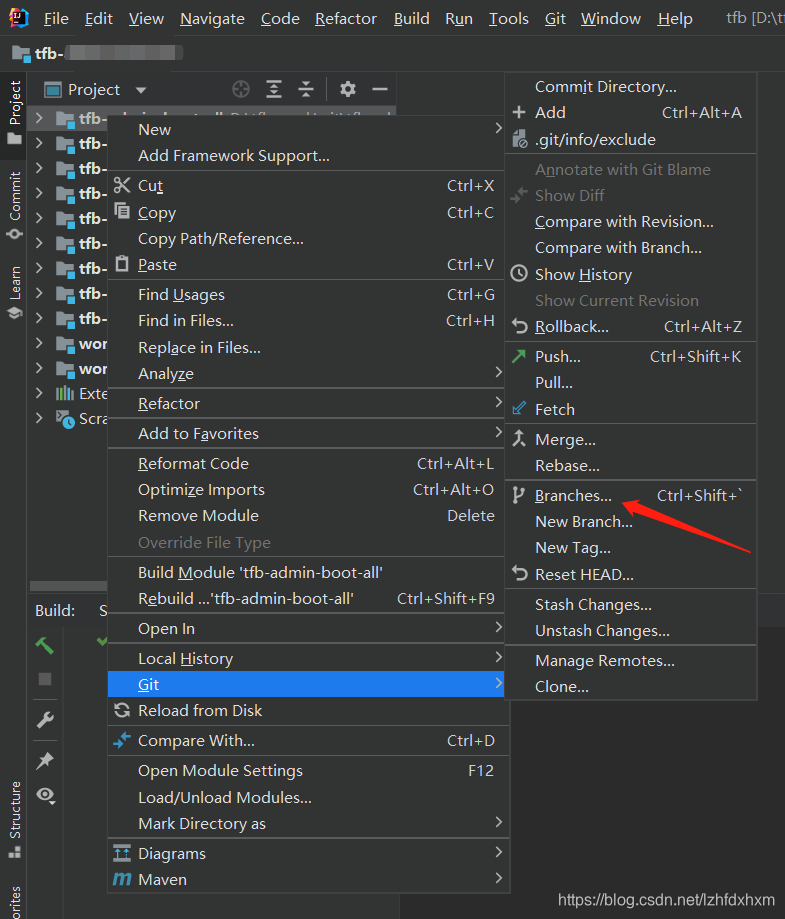Hide the Project panel with minus icon

pyautogui.click(x=380, y=89)
